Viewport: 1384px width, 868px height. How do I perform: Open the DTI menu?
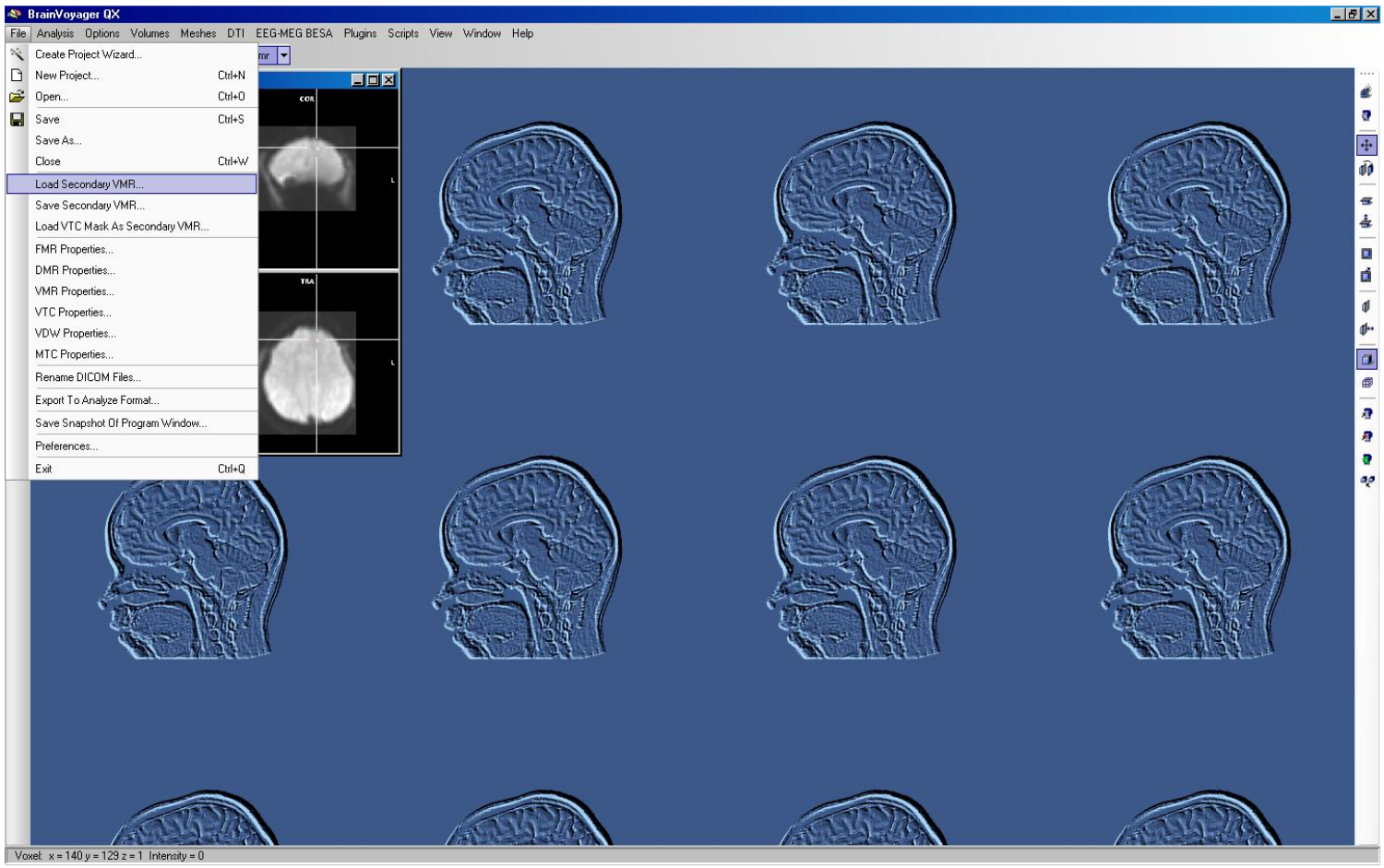(236, 33)
